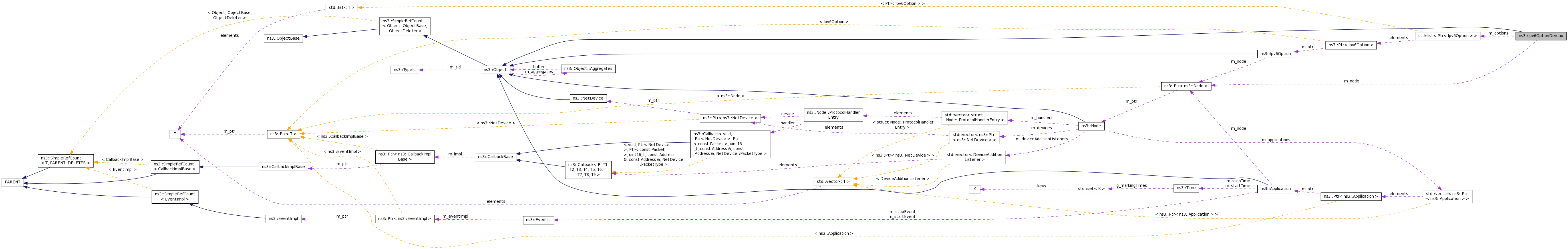This screenshot has height=249, width=1568.
Task: Click the ns3::Object node
Action: pyautogui.click(x=495, y=70)
